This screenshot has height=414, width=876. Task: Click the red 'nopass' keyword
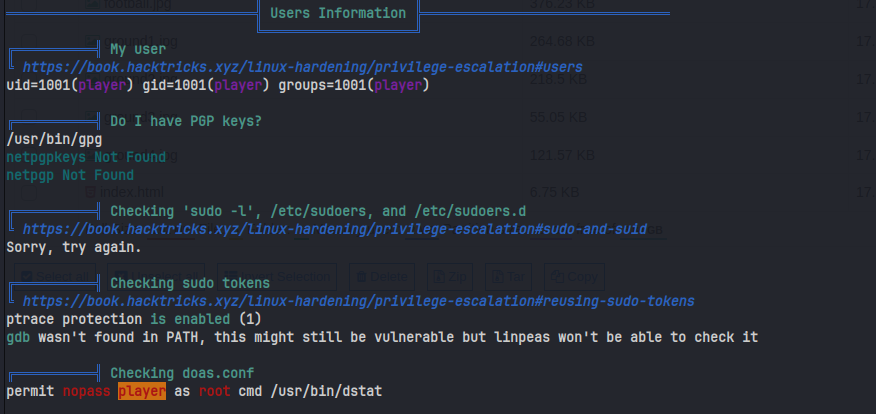[86, 391]
